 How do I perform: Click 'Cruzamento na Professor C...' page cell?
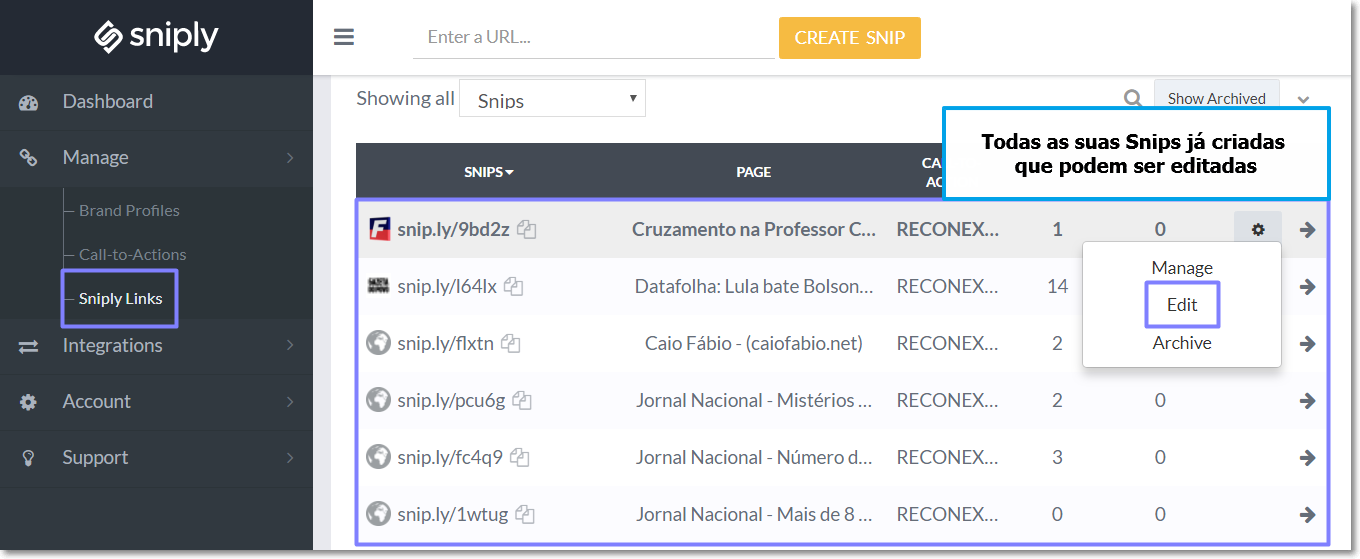[x=754, y=230]
